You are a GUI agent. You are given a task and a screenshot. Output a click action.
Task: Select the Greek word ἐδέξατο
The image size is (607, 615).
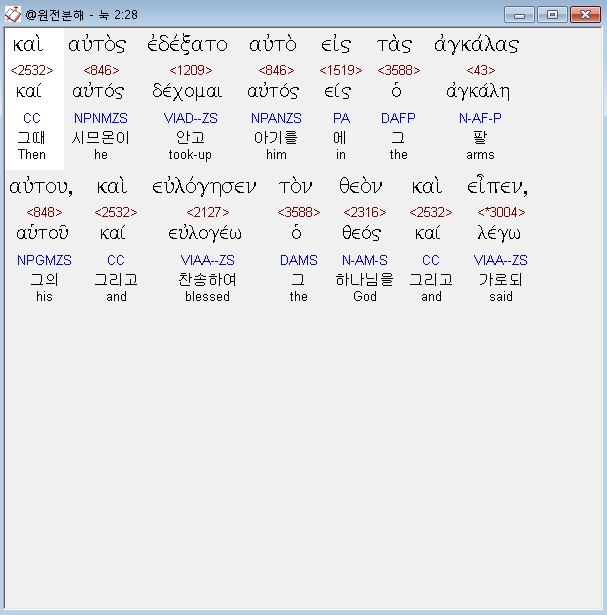click(x=187, y=44)
